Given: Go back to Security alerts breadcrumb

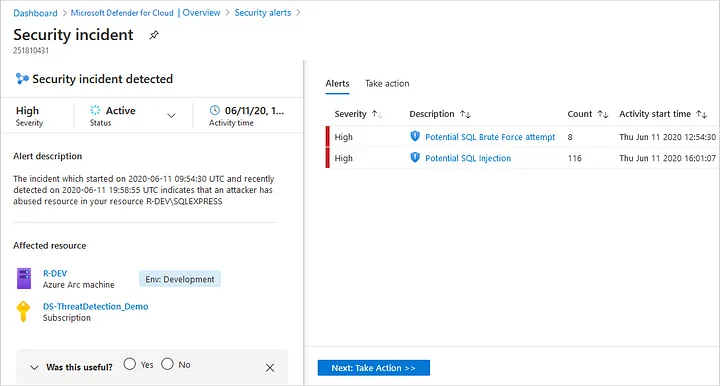Looking at the screenshot, I should (x=263, y=13).
